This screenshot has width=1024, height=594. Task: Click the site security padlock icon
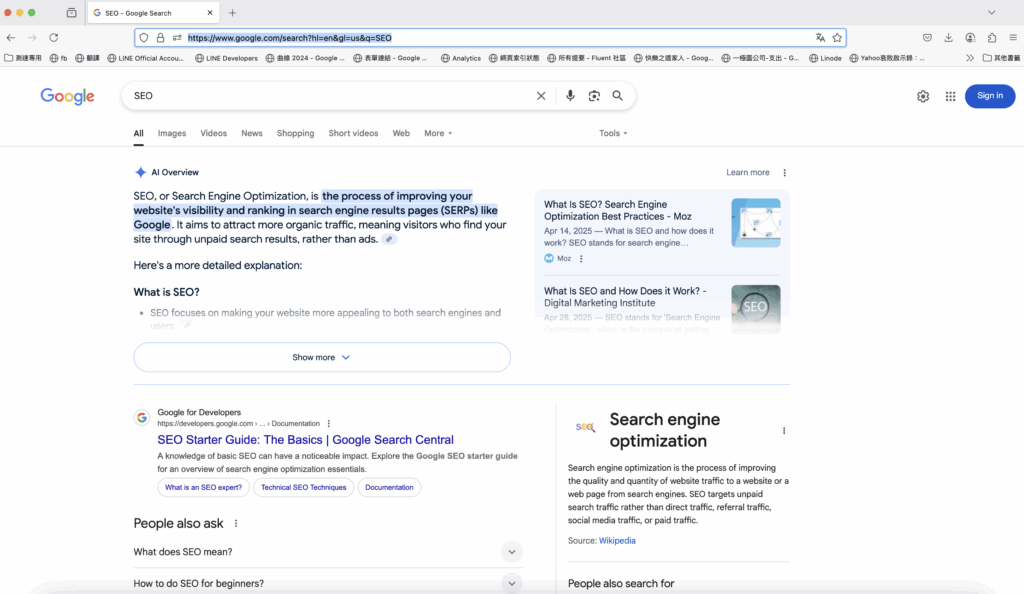(160, 38)
